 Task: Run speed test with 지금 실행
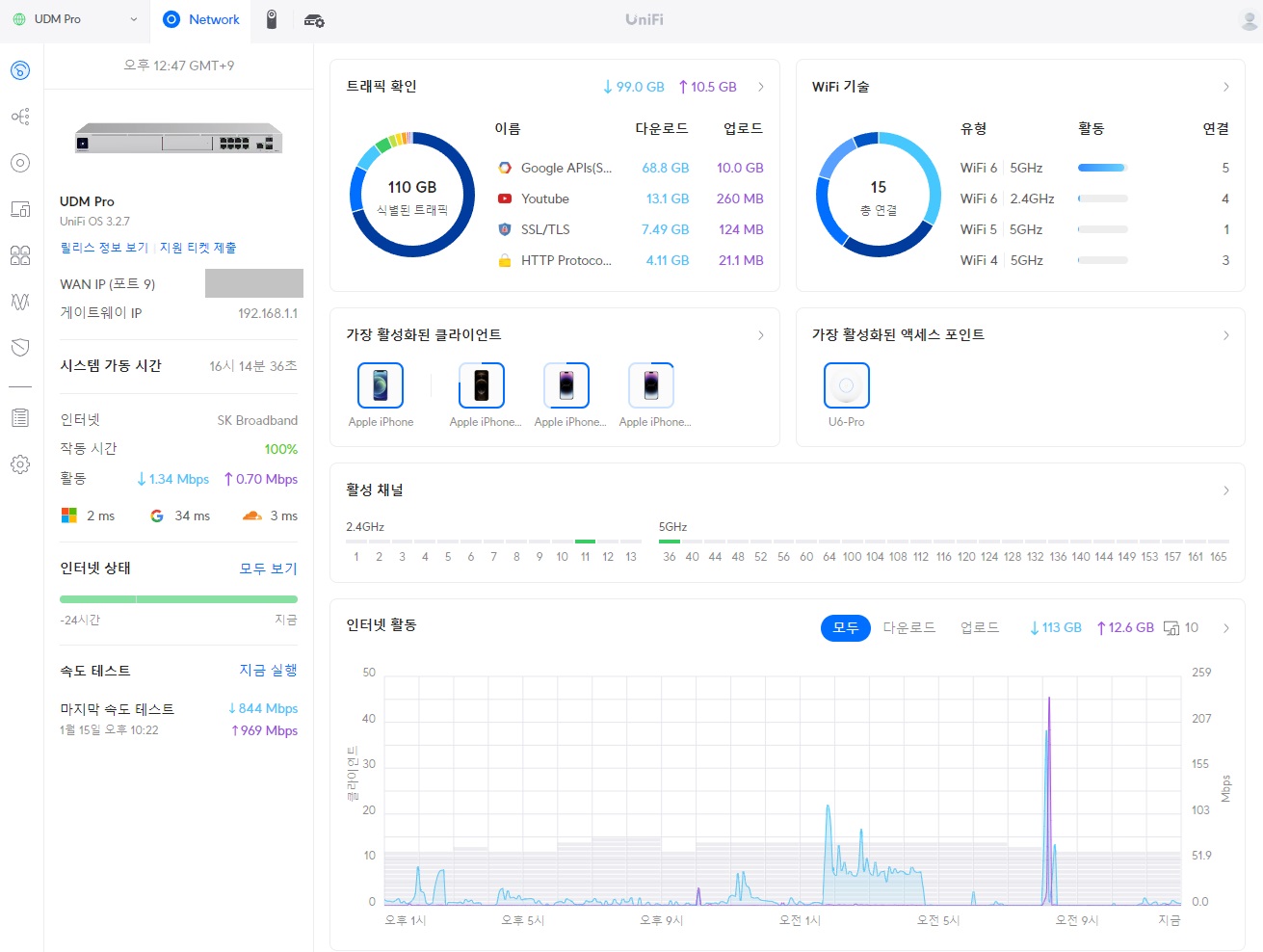[269, 670]
